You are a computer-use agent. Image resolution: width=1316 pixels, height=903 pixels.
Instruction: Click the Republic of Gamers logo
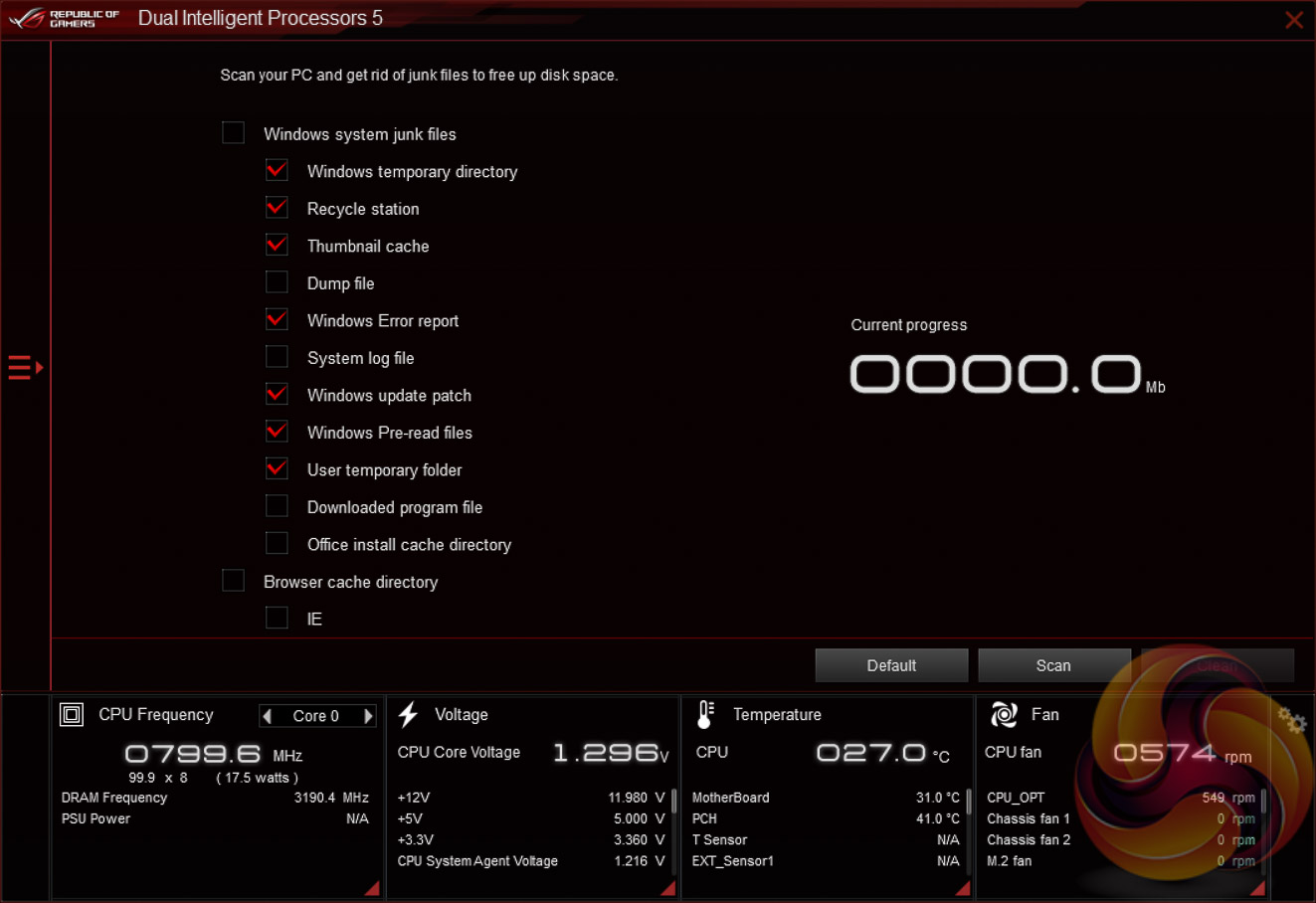point(65,19)
